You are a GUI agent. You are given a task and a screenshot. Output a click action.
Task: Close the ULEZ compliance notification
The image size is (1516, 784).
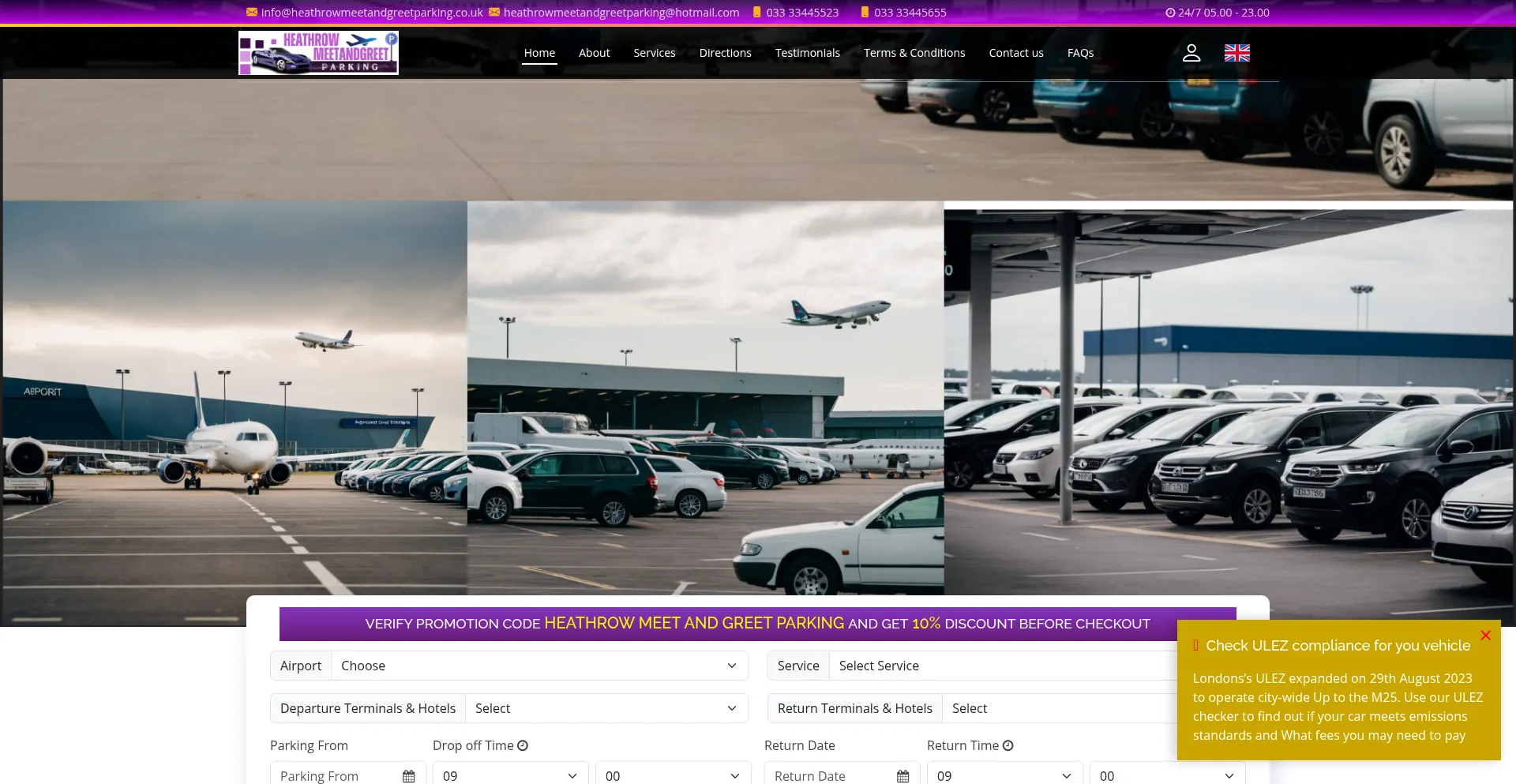click(1485, 635)
